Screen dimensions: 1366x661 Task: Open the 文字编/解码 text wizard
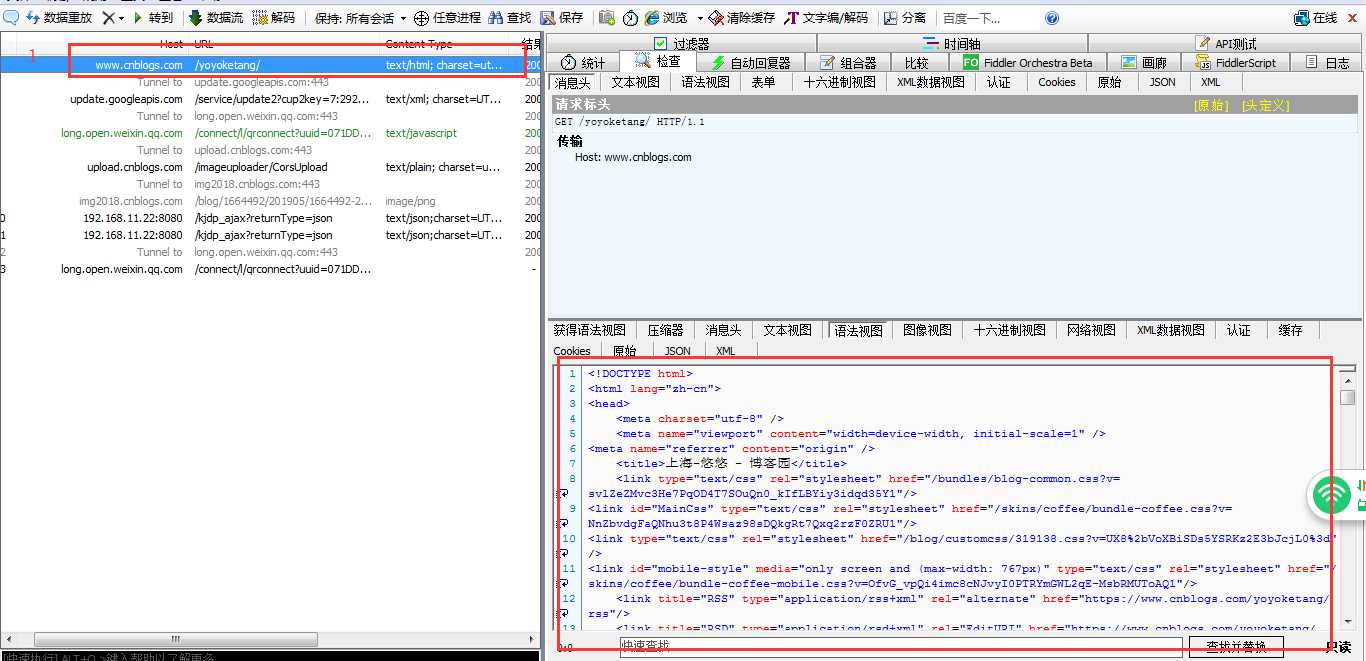pos(792,18)
